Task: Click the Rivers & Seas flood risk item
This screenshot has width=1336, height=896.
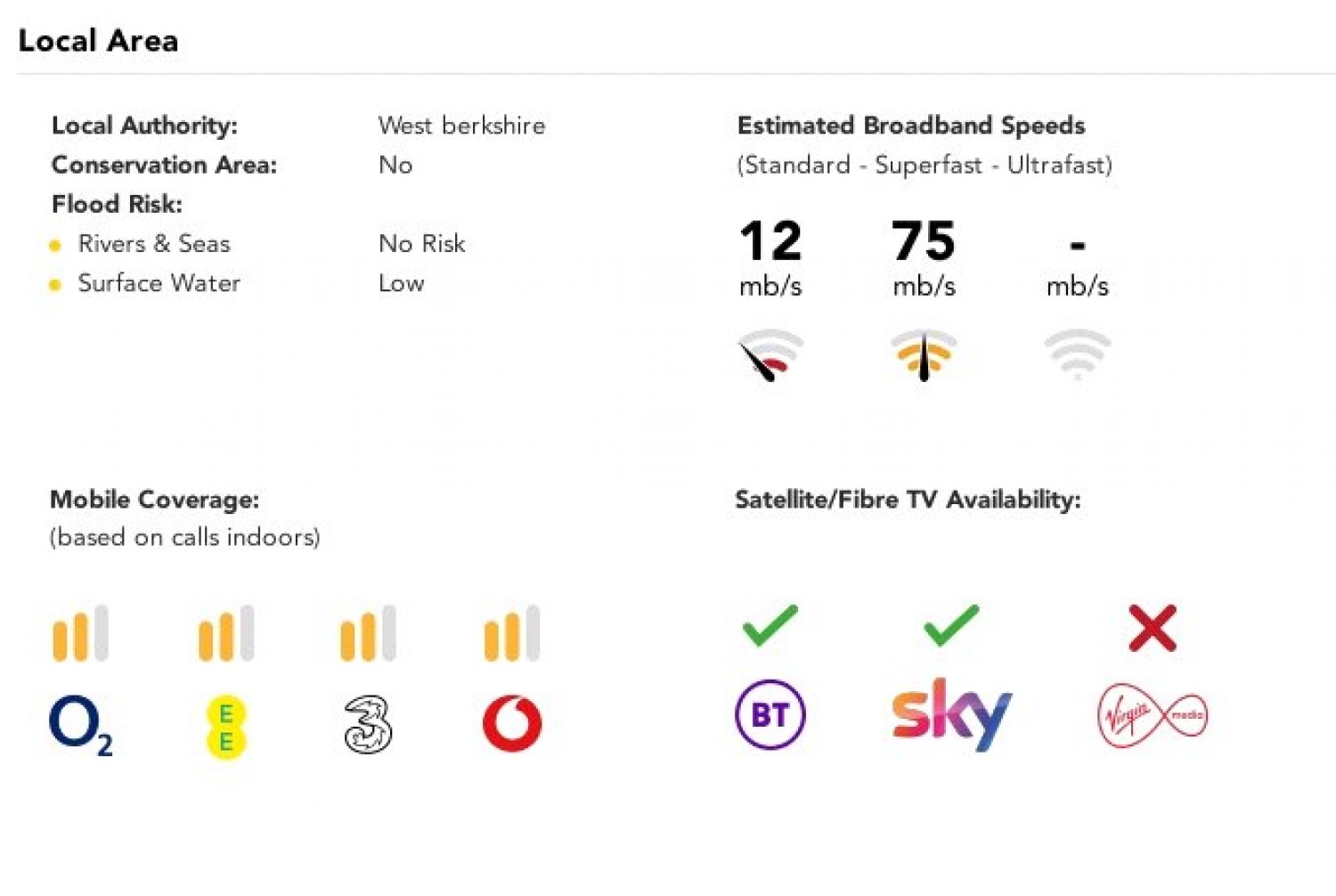Action: [154, 244]
